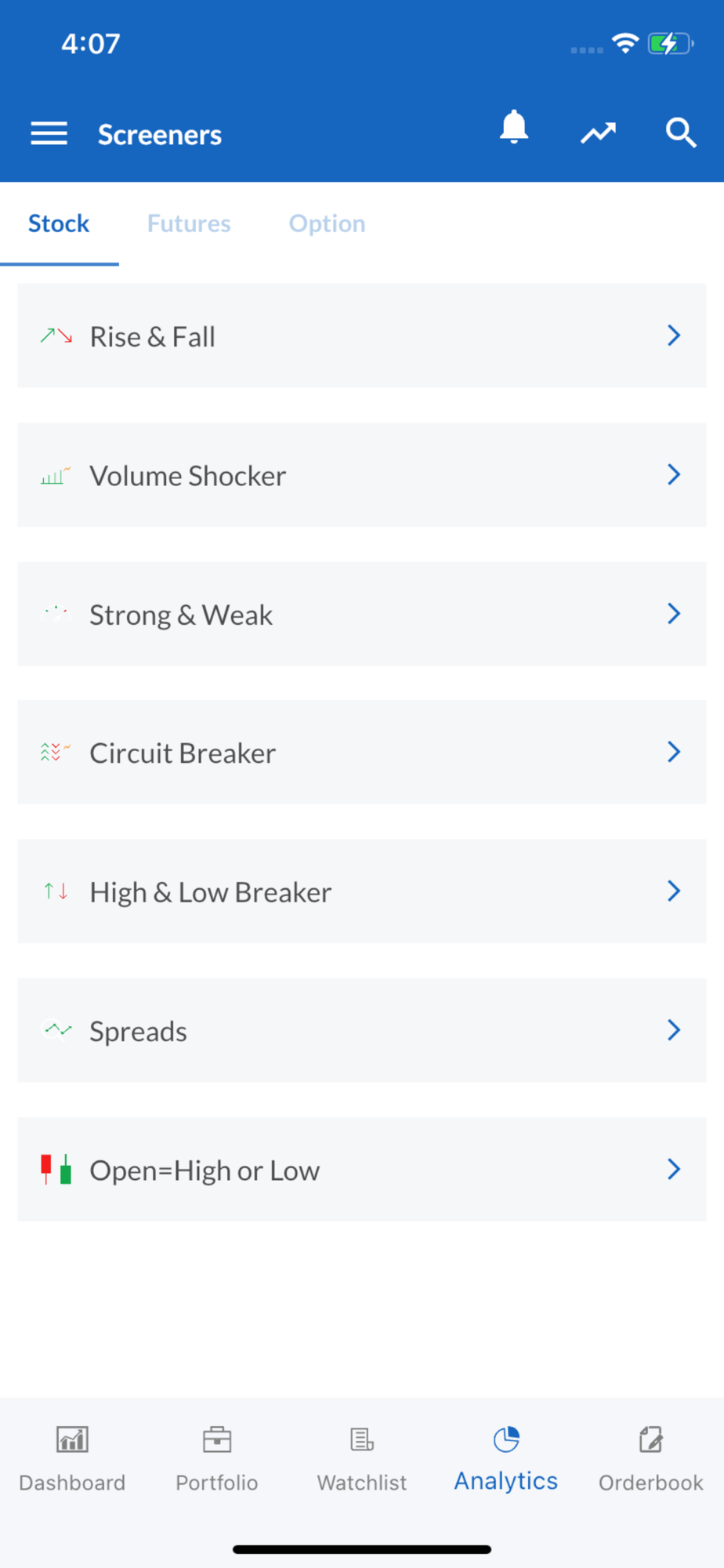Expand the Volume Shocker chevron
The width and height of the screenshot is (724, 1568).
point(674,474)
